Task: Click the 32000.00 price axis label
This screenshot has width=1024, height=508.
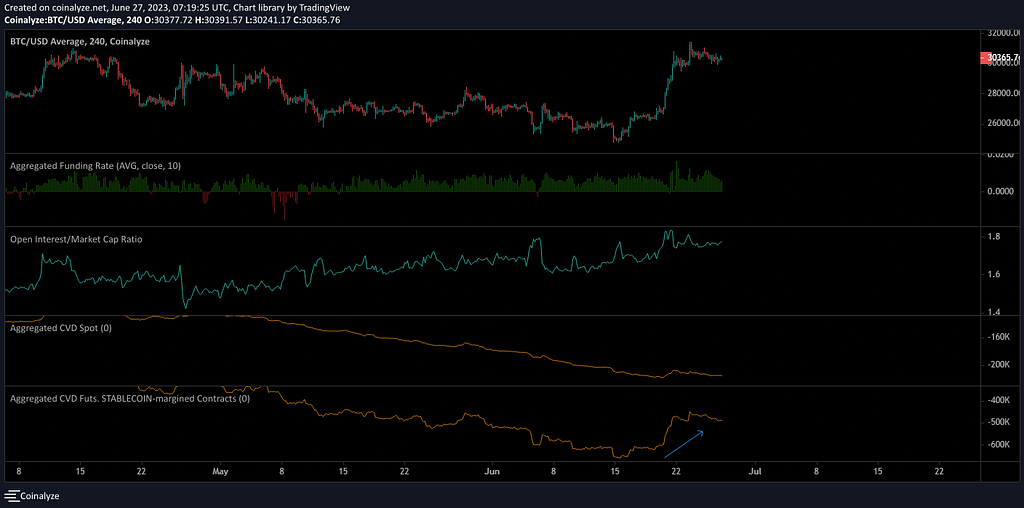Action: click(1004, 33)
